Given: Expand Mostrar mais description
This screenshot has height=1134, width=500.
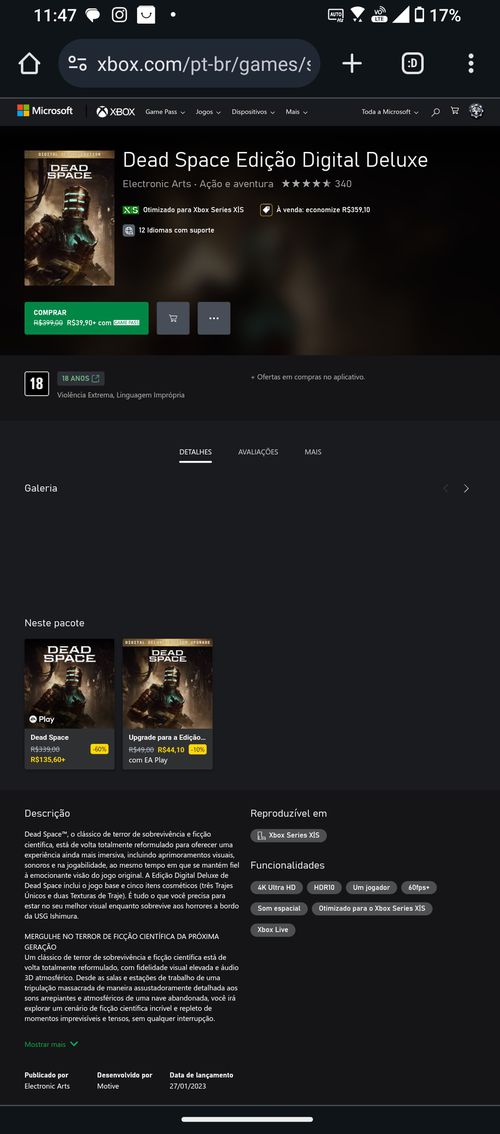Looking at the screenshot, I should point(51,1044).
